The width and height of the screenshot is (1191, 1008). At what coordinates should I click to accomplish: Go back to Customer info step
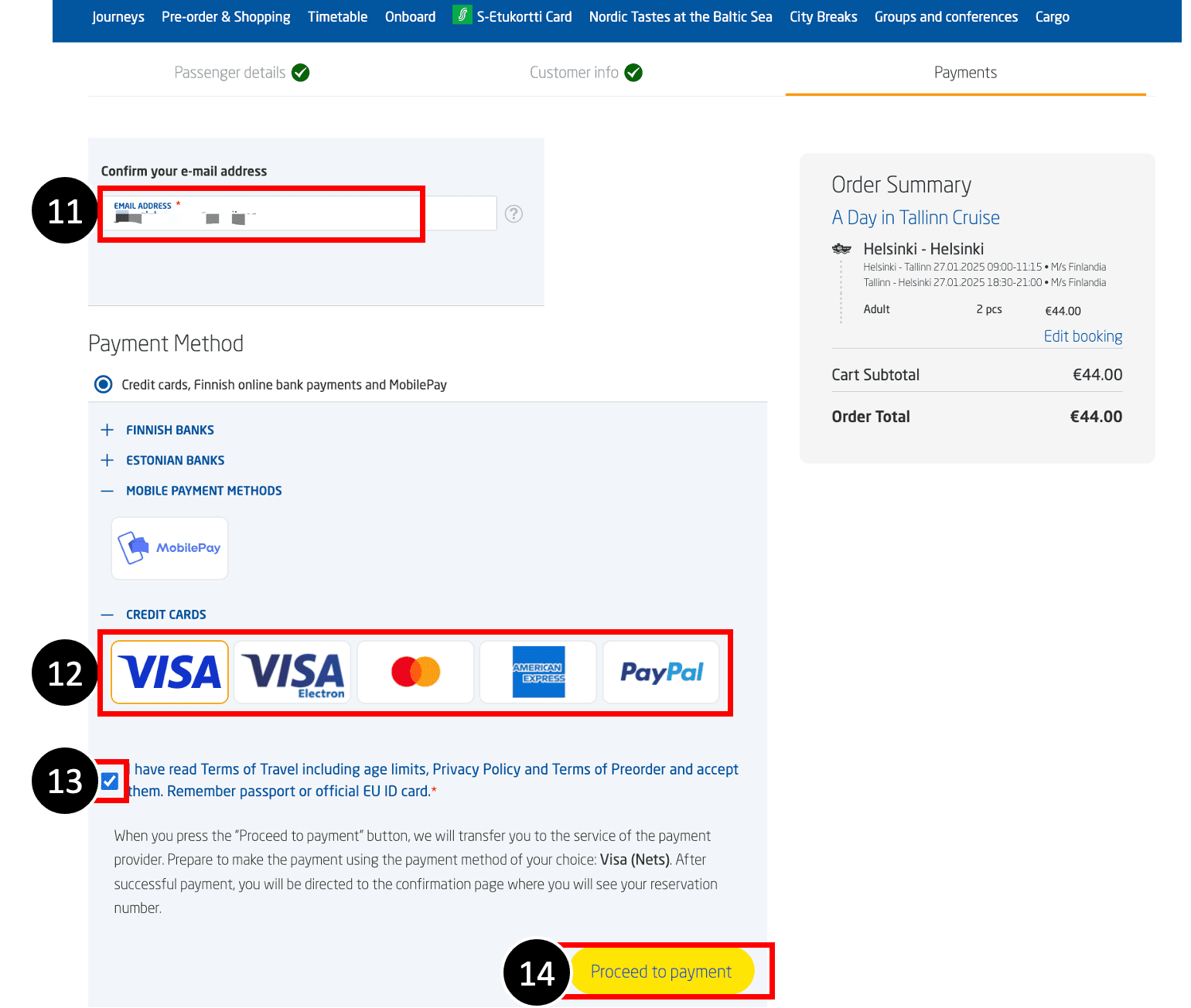[x=574, y=73]
